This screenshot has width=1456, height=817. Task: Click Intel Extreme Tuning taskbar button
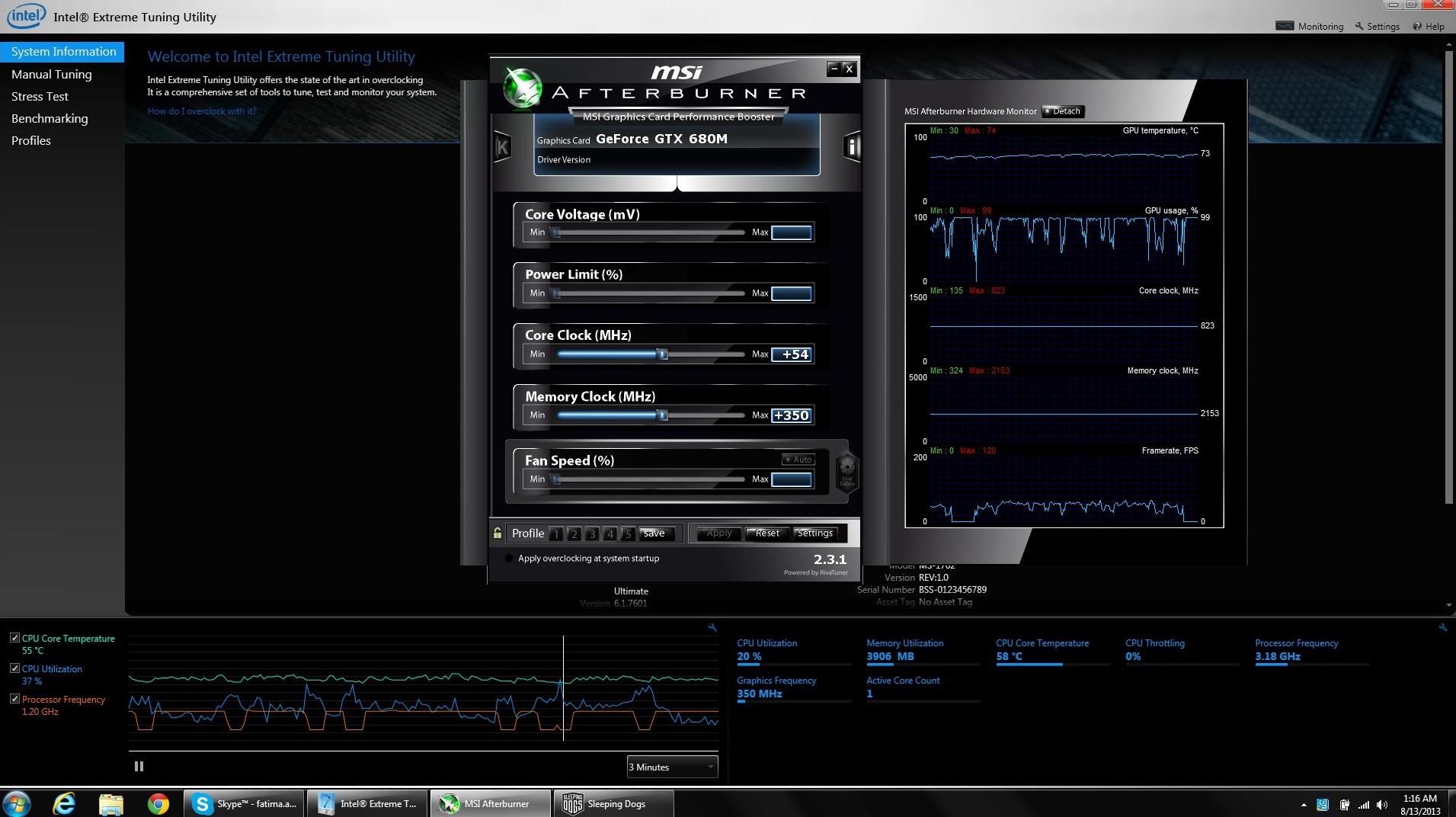367,803
